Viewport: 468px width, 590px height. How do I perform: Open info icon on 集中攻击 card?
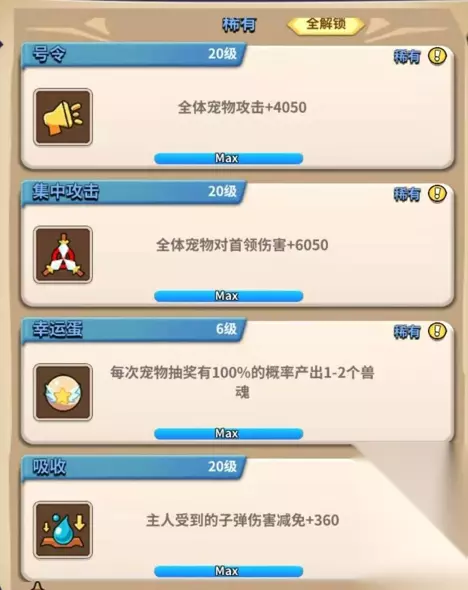(x=437, y=194)
